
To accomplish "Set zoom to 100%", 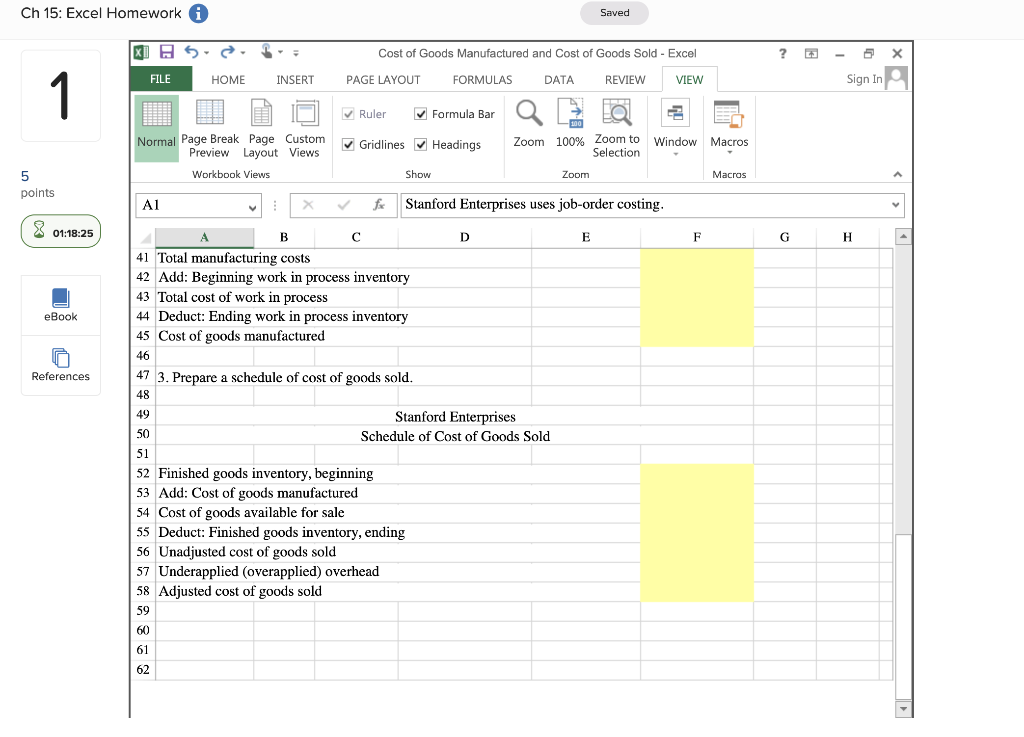I will 569,128.
